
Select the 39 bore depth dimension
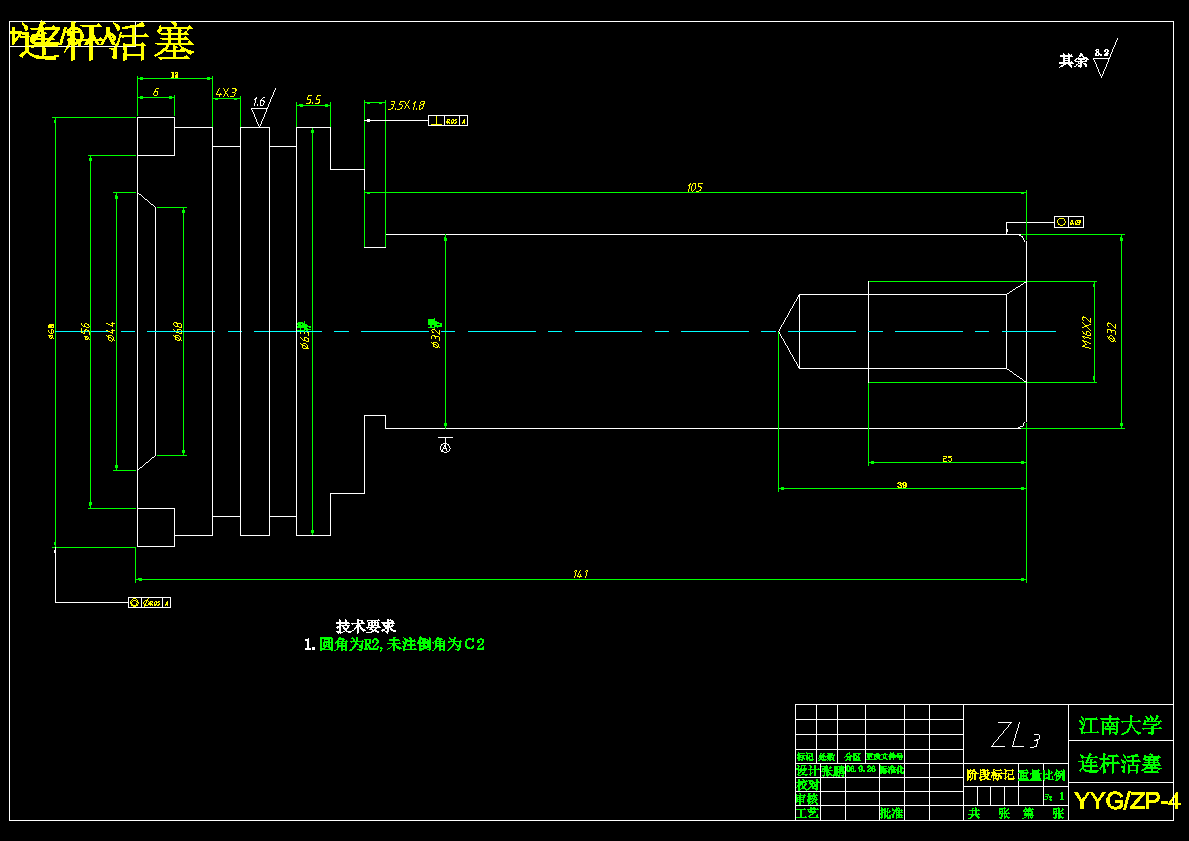[x=902, y=485]
